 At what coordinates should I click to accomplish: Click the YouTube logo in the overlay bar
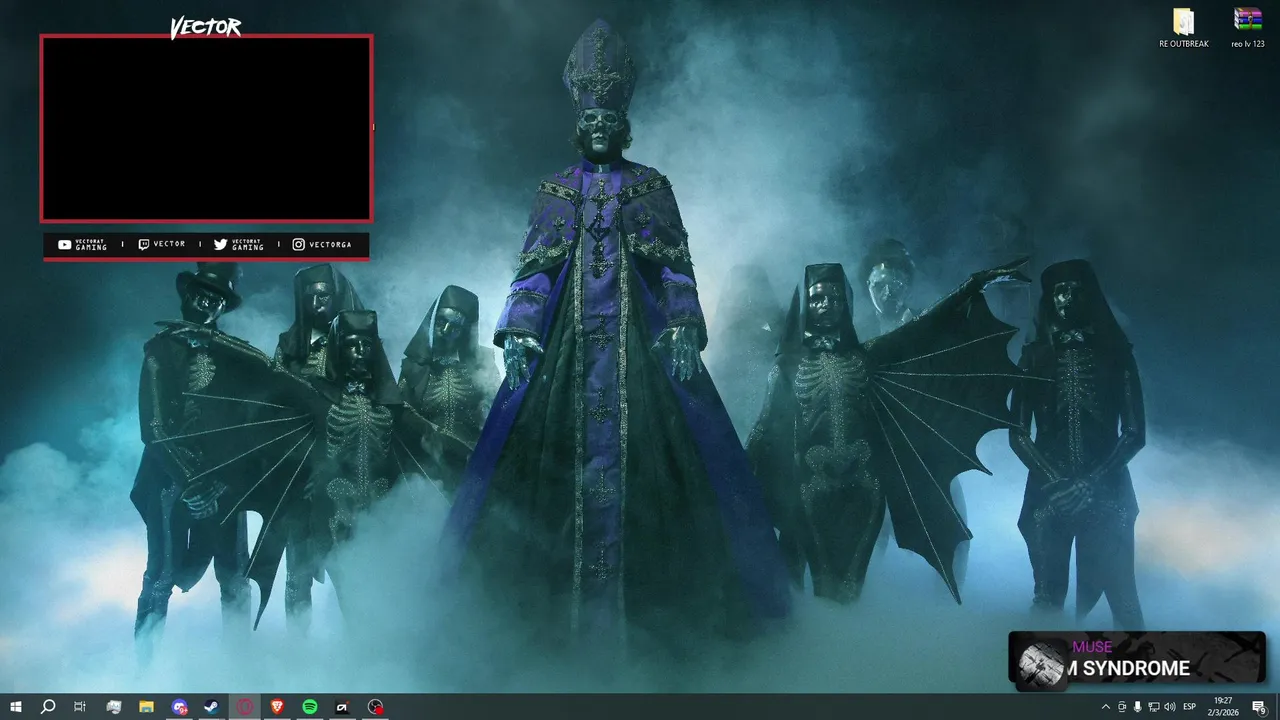[64, 244]
